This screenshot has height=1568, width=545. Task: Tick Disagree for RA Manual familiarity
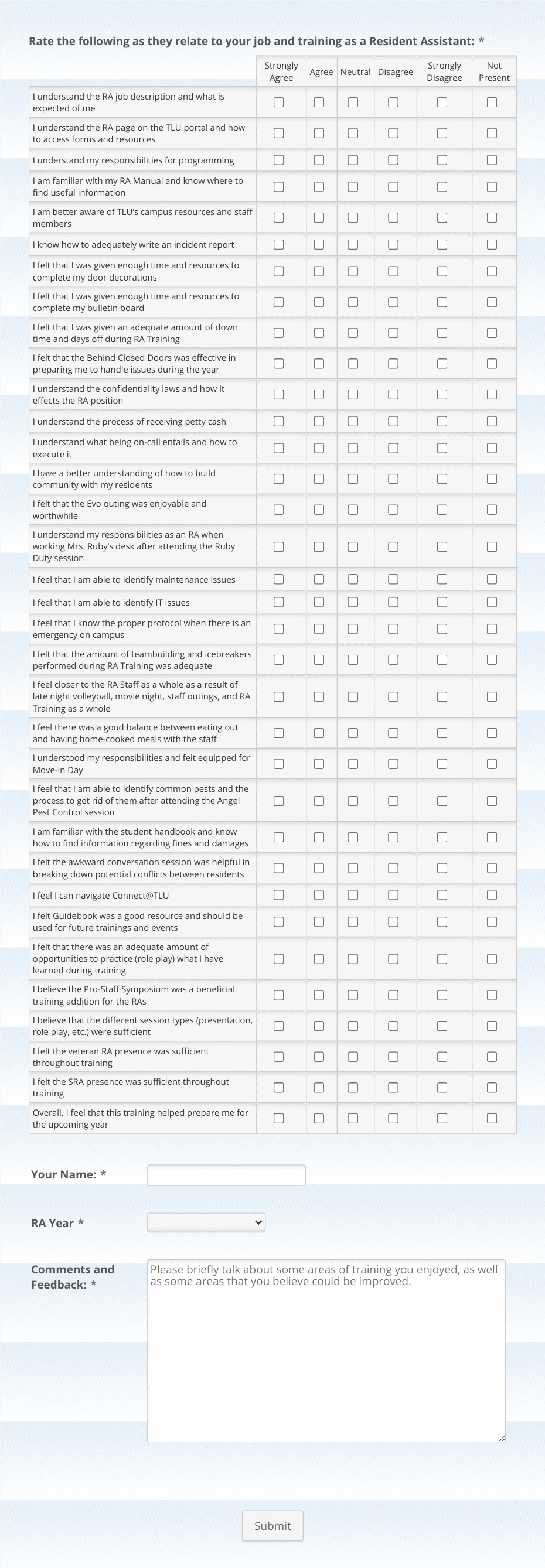[393, 187]
